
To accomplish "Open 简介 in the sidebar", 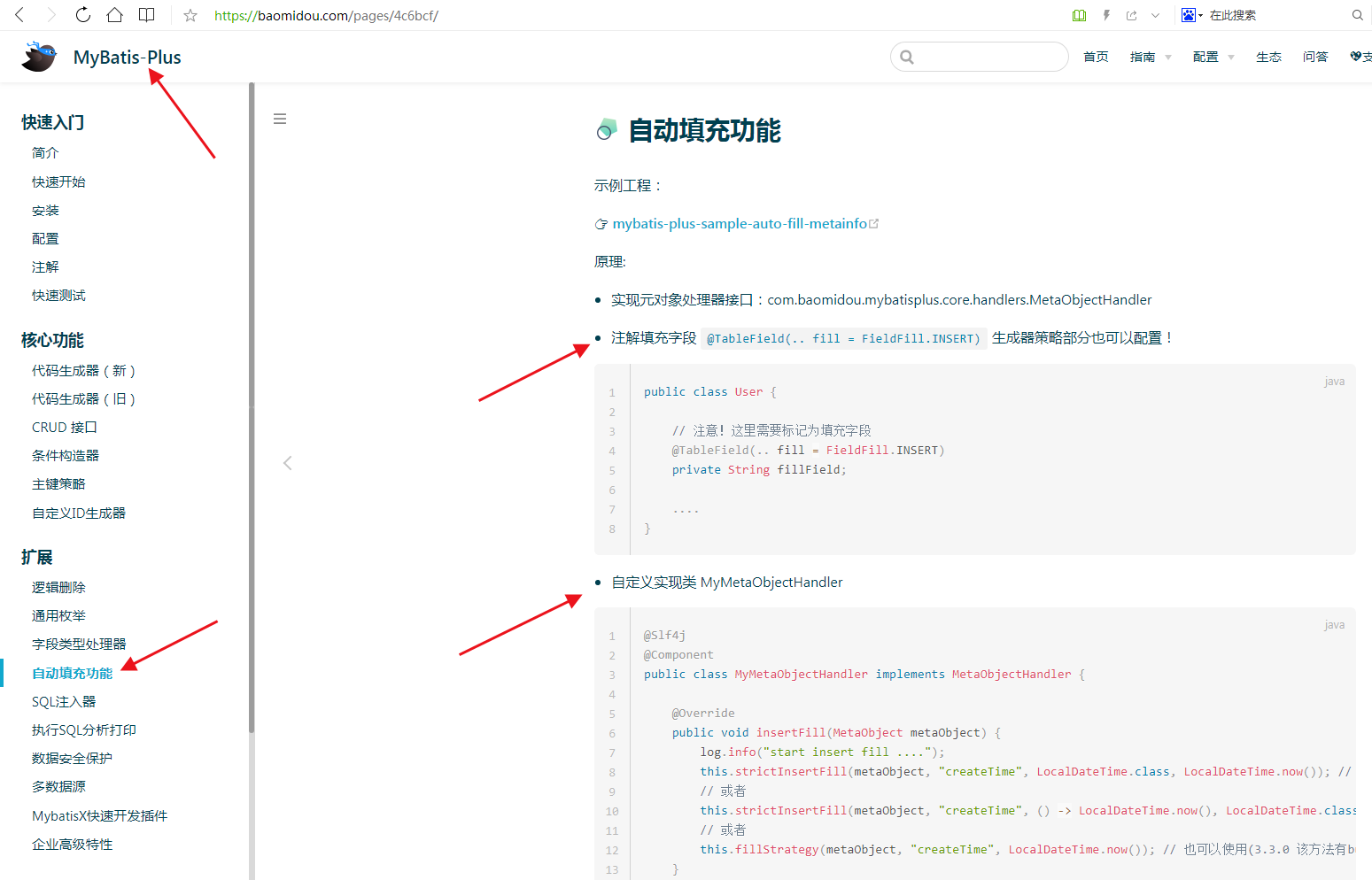I will pyautogui.click(x=45, y=153).
